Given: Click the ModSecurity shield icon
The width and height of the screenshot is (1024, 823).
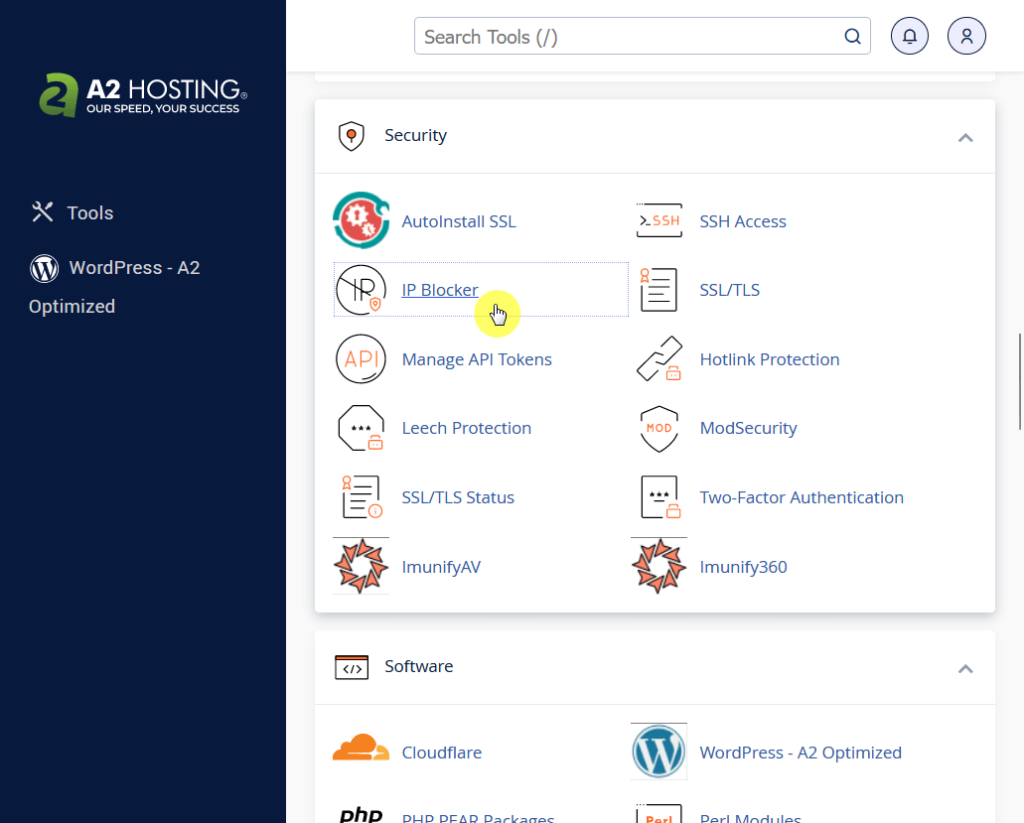Looking at the screenshot, I should (659, 428).
